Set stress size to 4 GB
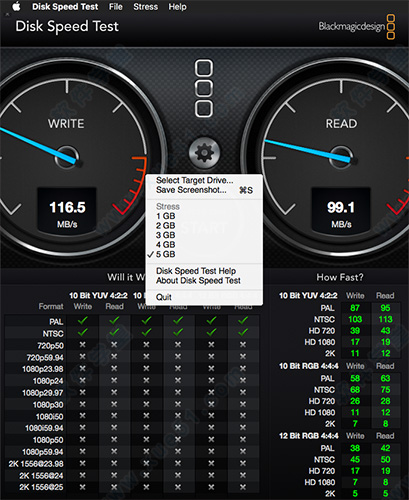The height and width of the screenshot is (500, 409). point(166,245)
